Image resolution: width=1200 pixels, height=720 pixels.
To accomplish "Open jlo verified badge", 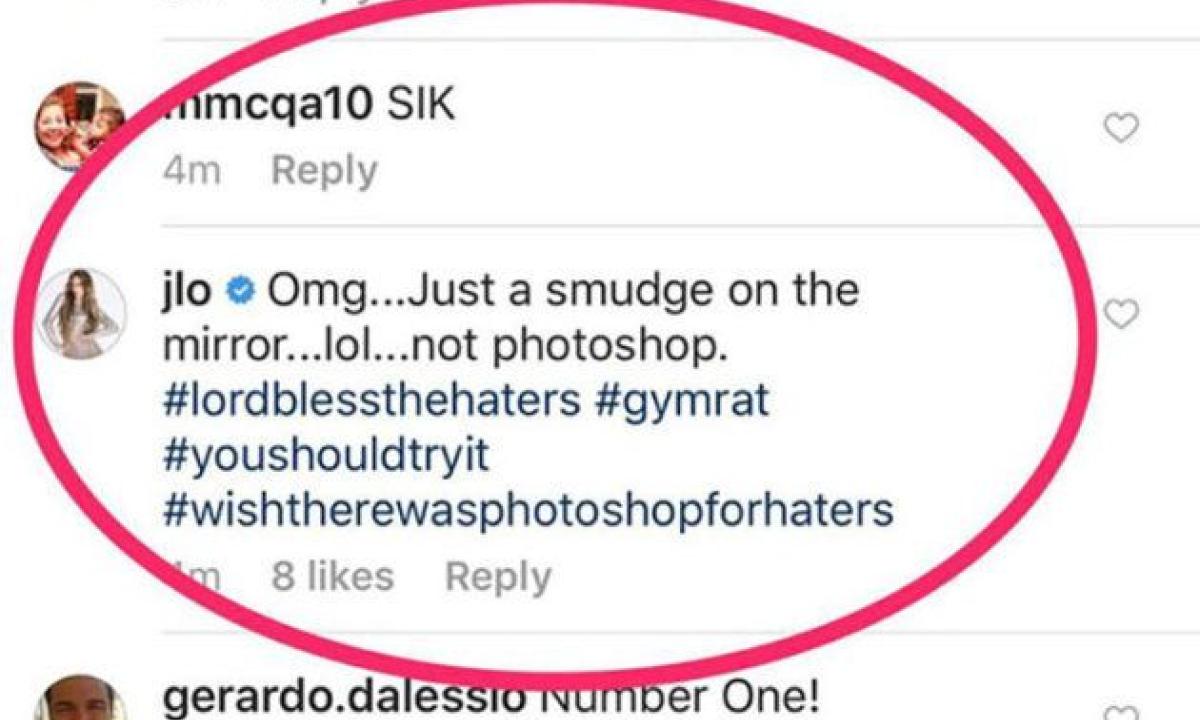I will coord(240,292).
